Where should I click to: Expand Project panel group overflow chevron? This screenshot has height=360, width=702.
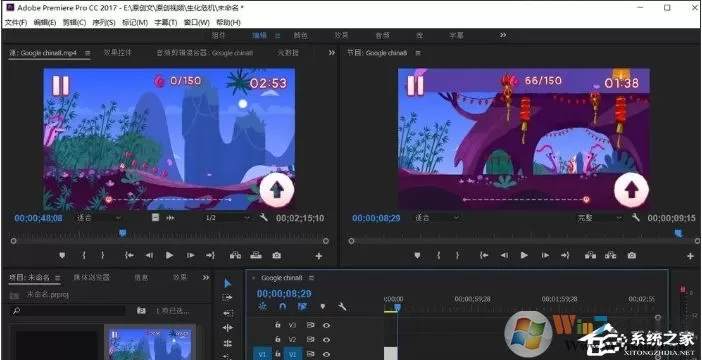(206, 278)
